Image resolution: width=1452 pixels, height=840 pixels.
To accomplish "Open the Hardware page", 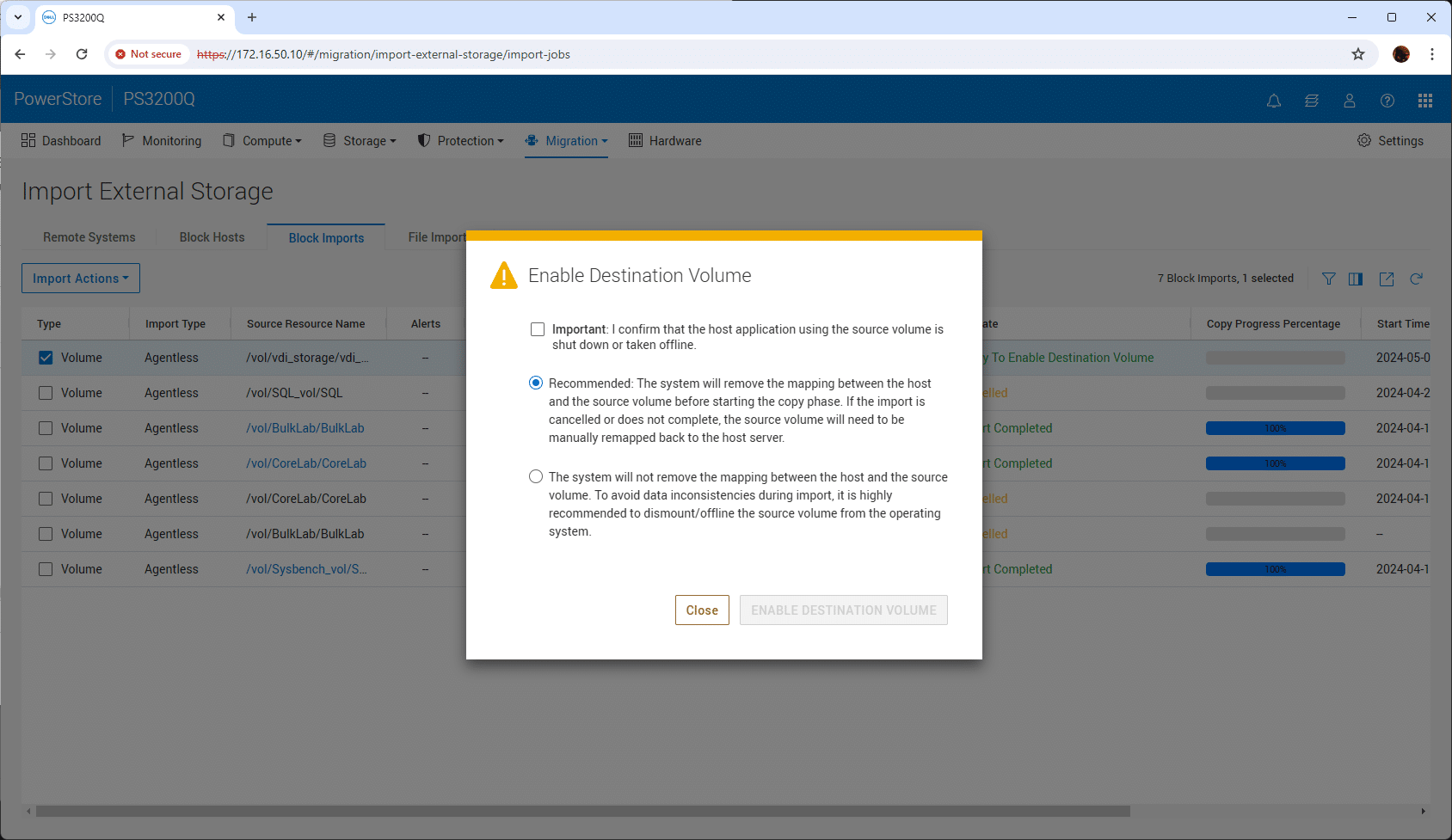I will point(665,140).
